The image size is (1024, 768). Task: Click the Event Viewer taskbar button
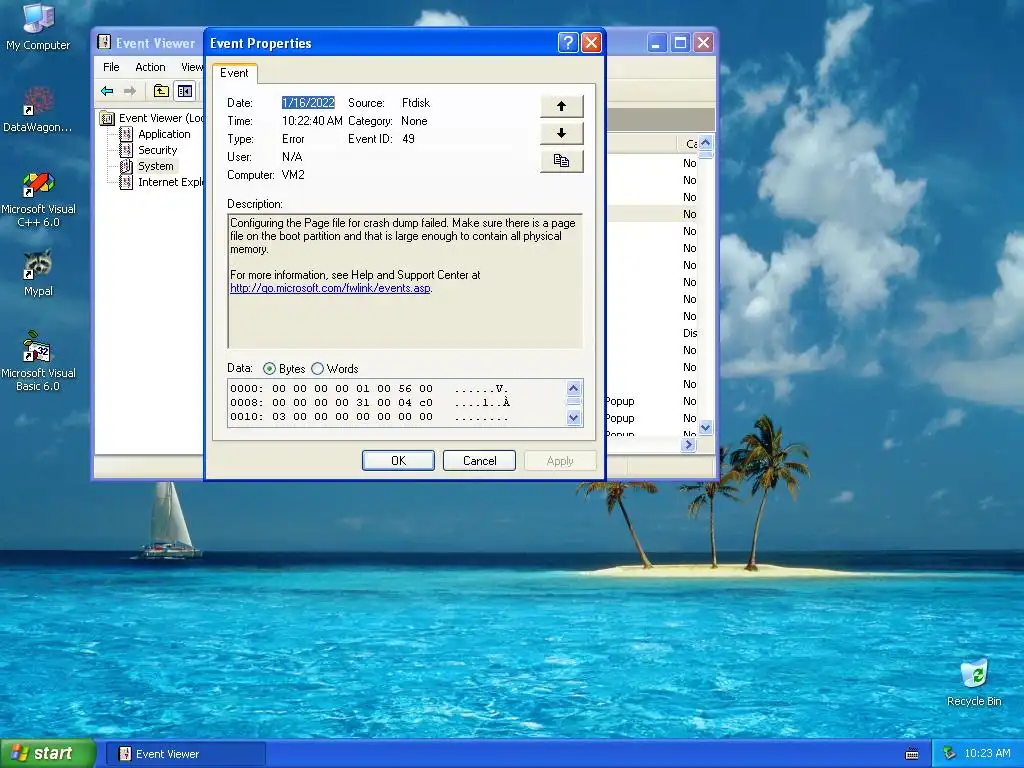click(185, 754)
